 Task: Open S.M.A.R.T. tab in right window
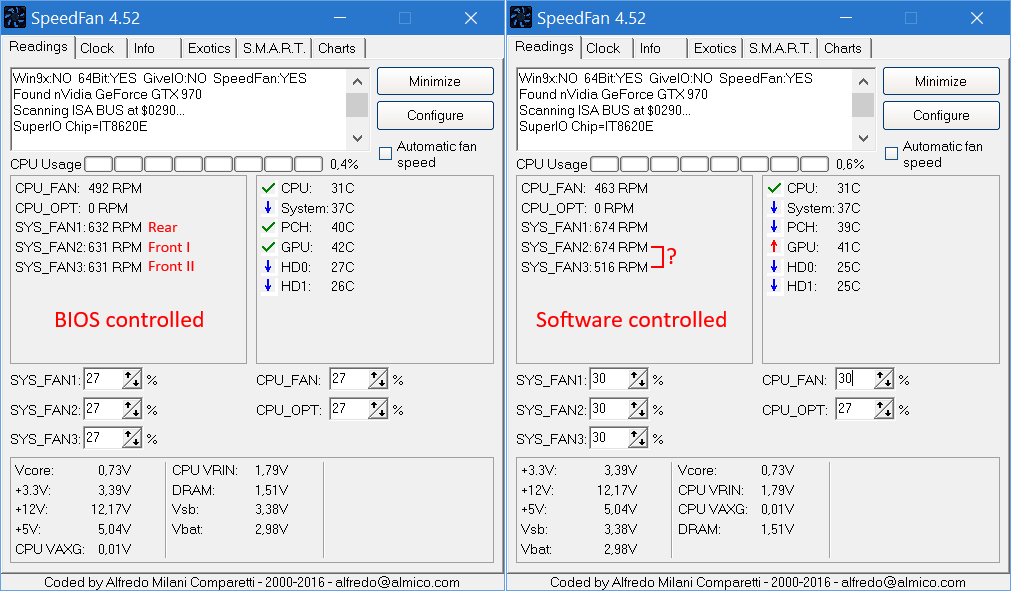point(780,48)
